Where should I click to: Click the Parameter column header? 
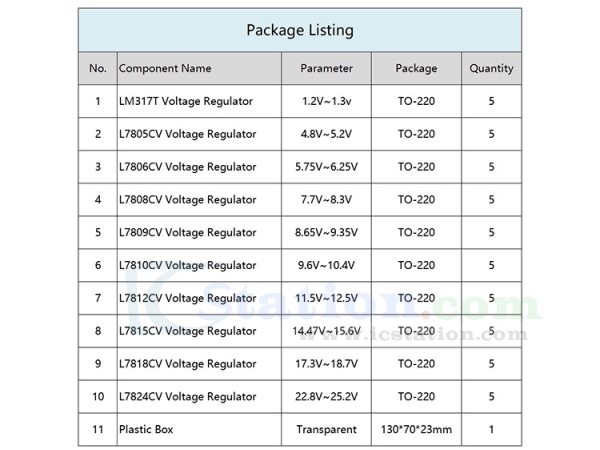coord(326,68)
